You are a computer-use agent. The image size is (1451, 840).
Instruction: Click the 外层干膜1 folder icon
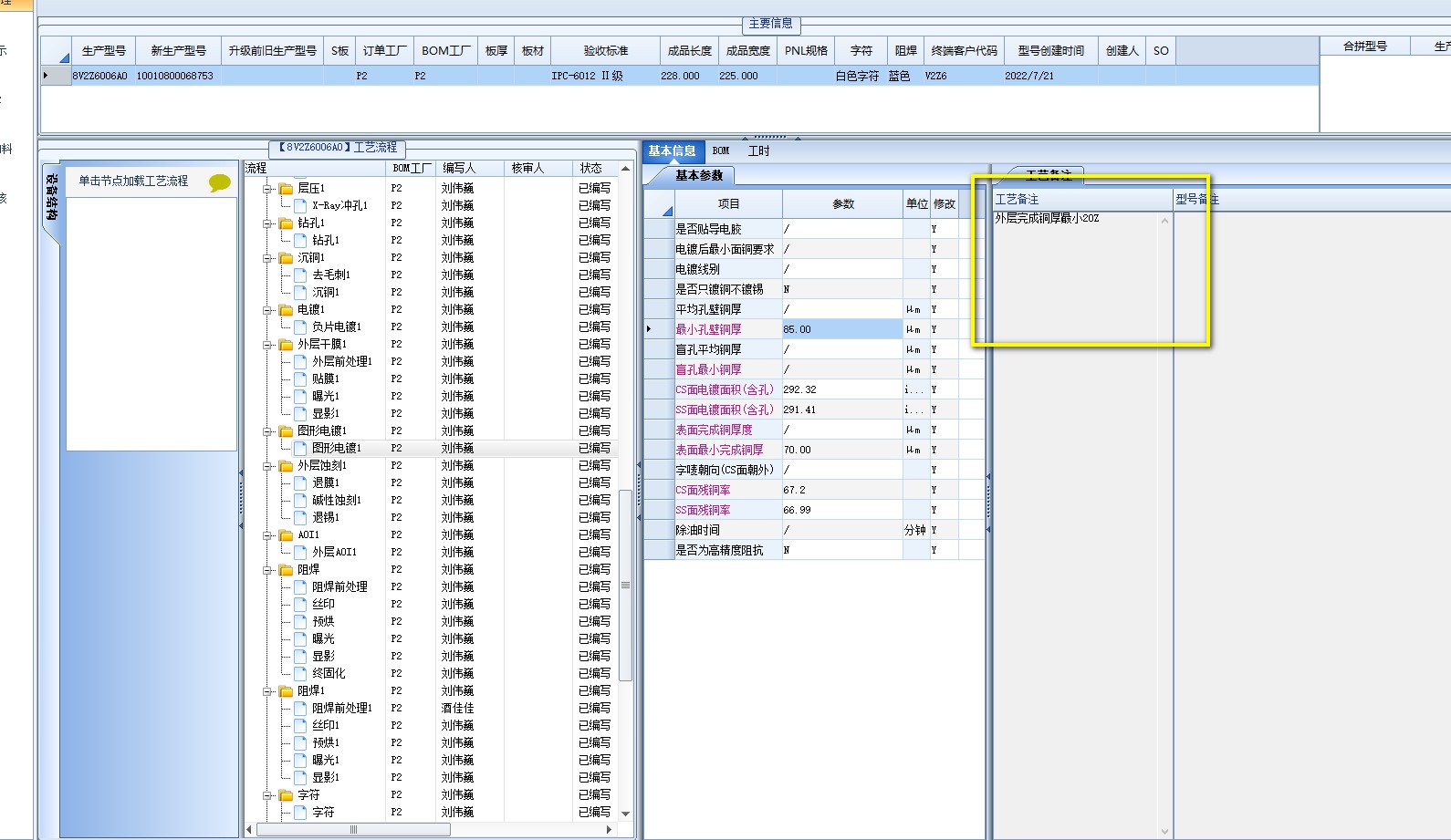tap(286, 345)
